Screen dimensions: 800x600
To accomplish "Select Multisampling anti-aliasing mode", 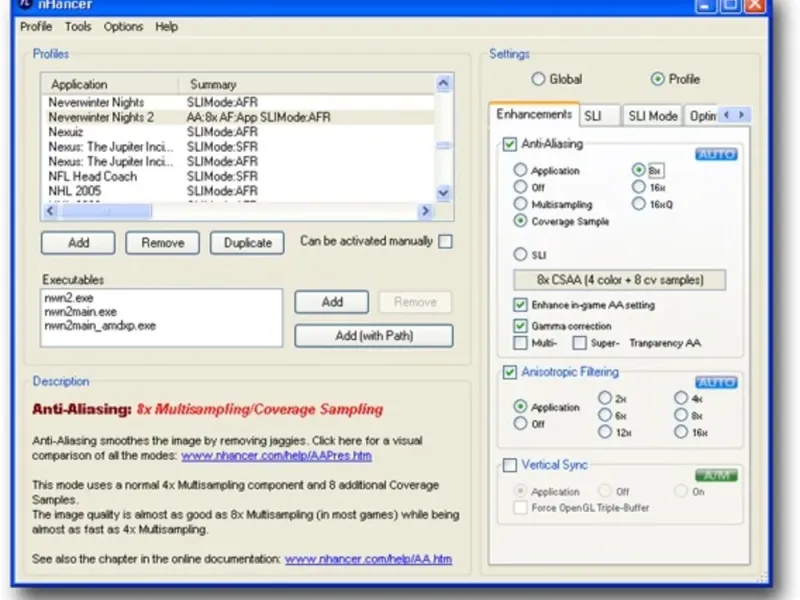I will [520, 204].
